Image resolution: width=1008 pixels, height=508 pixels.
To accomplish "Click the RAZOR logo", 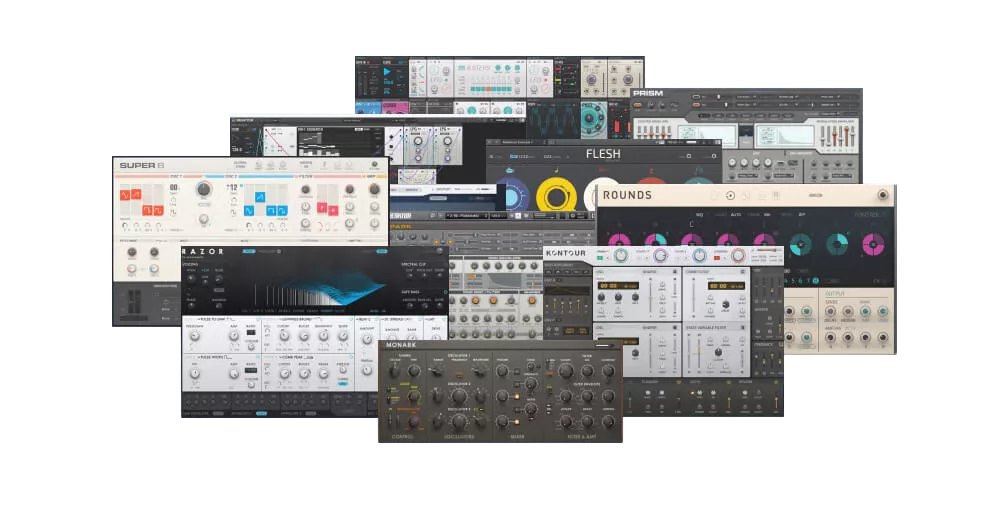I will click(x=203, y=251).
